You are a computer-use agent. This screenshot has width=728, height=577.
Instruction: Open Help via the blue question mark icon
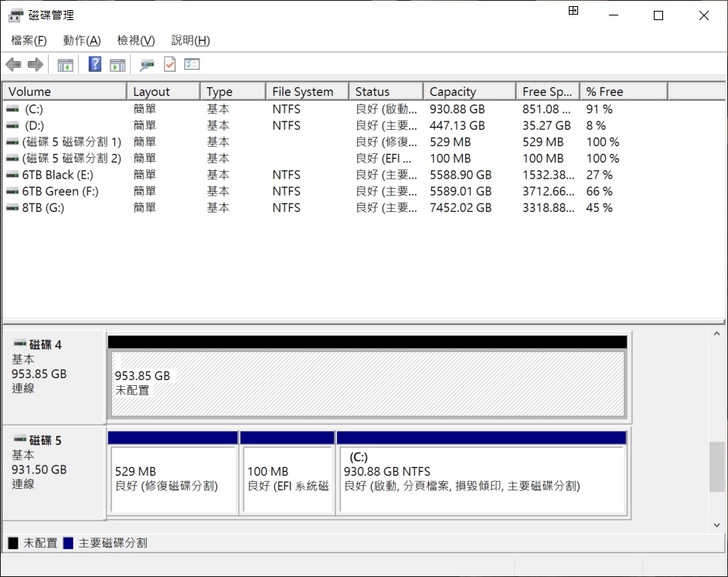click(95, 64)
